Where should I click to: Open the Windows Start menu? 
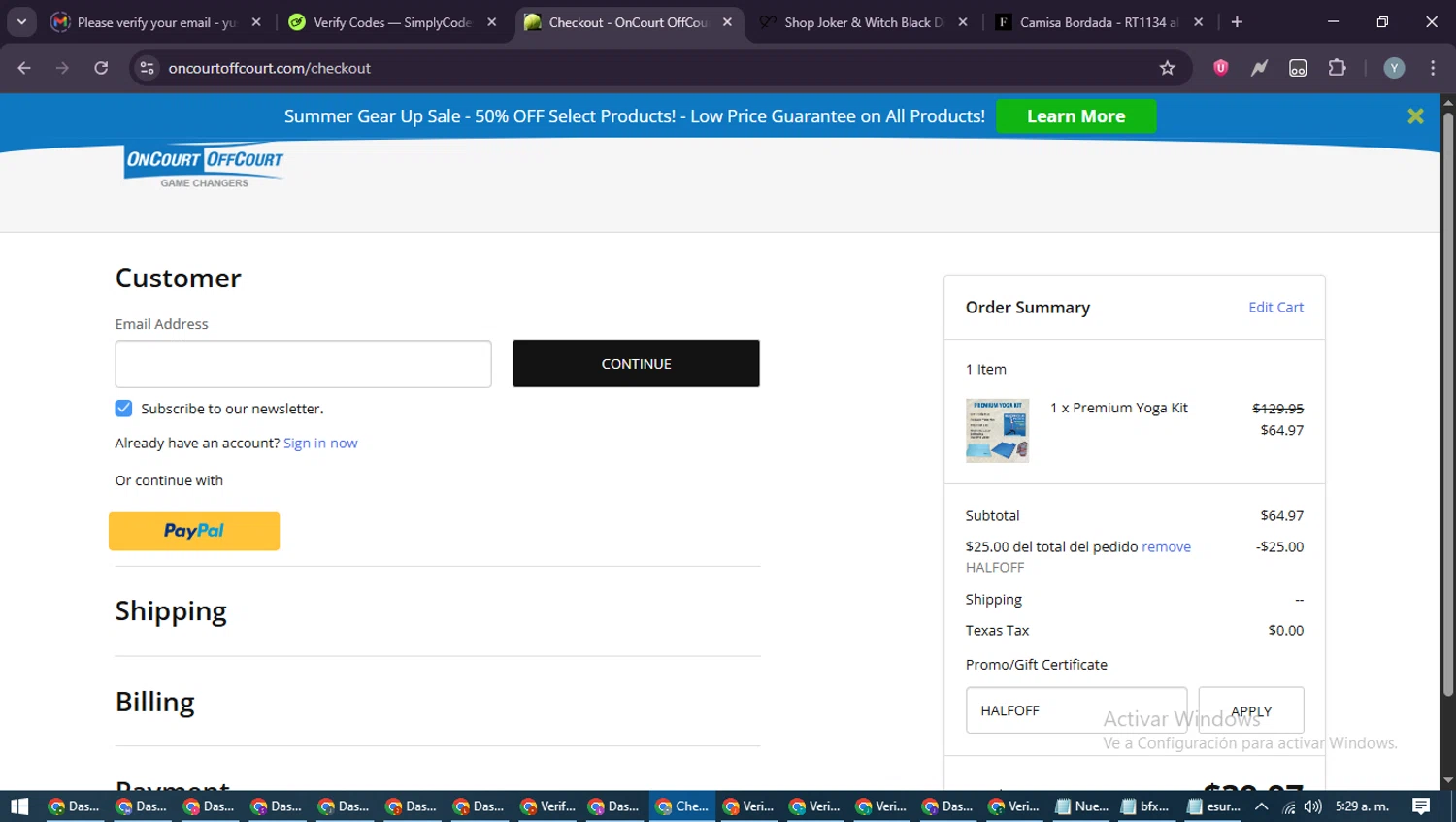[19, 806]
